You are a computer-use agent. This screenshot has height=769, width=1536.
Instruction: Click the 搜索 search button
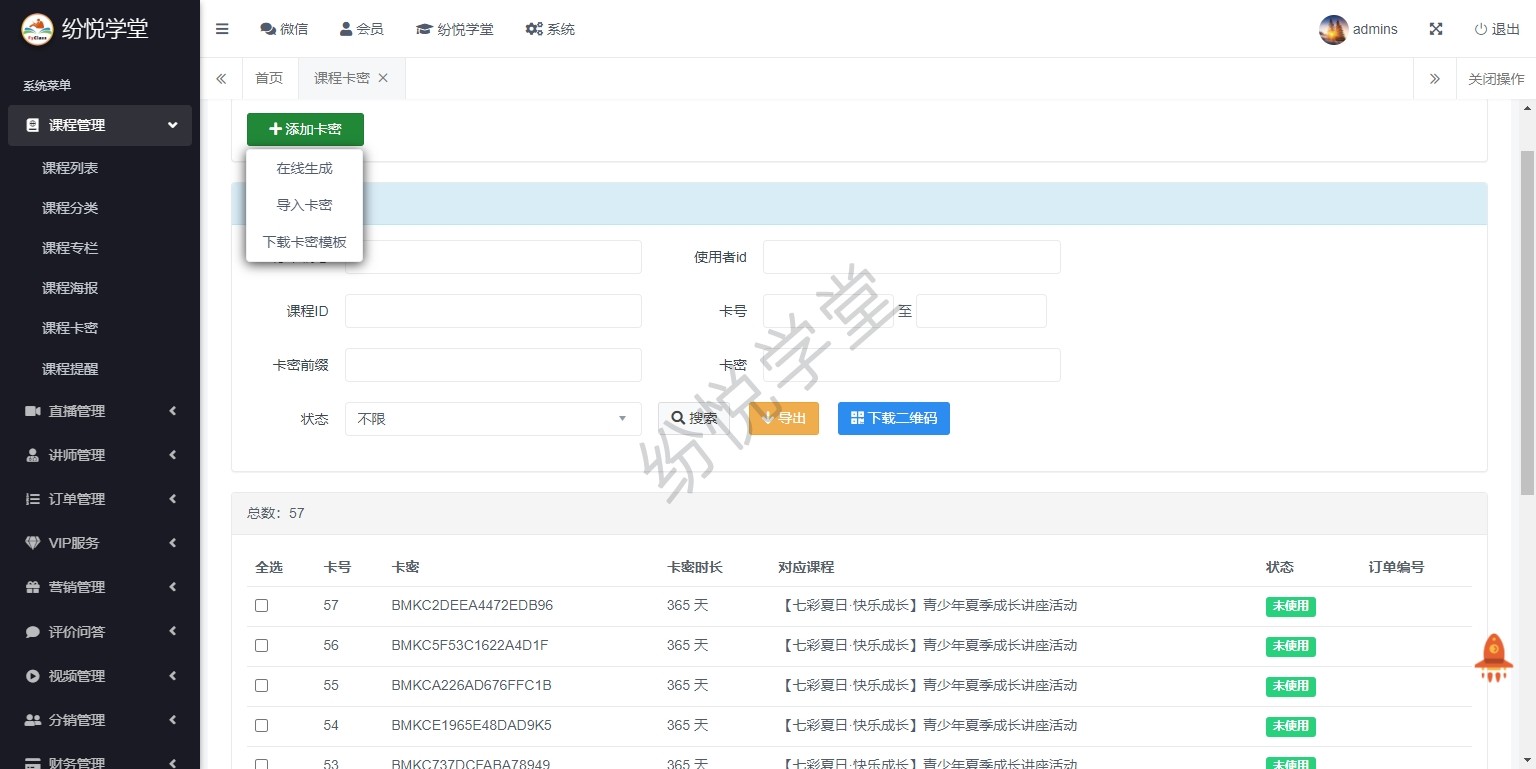694,418
